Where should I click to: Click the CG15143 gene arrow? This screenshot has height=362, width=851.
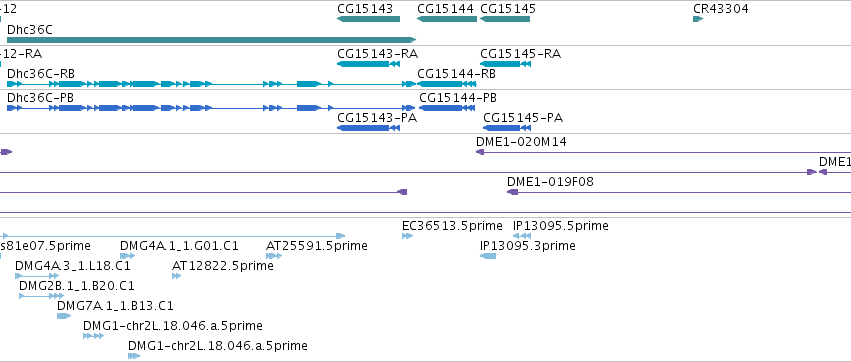(x=369, y=19)
